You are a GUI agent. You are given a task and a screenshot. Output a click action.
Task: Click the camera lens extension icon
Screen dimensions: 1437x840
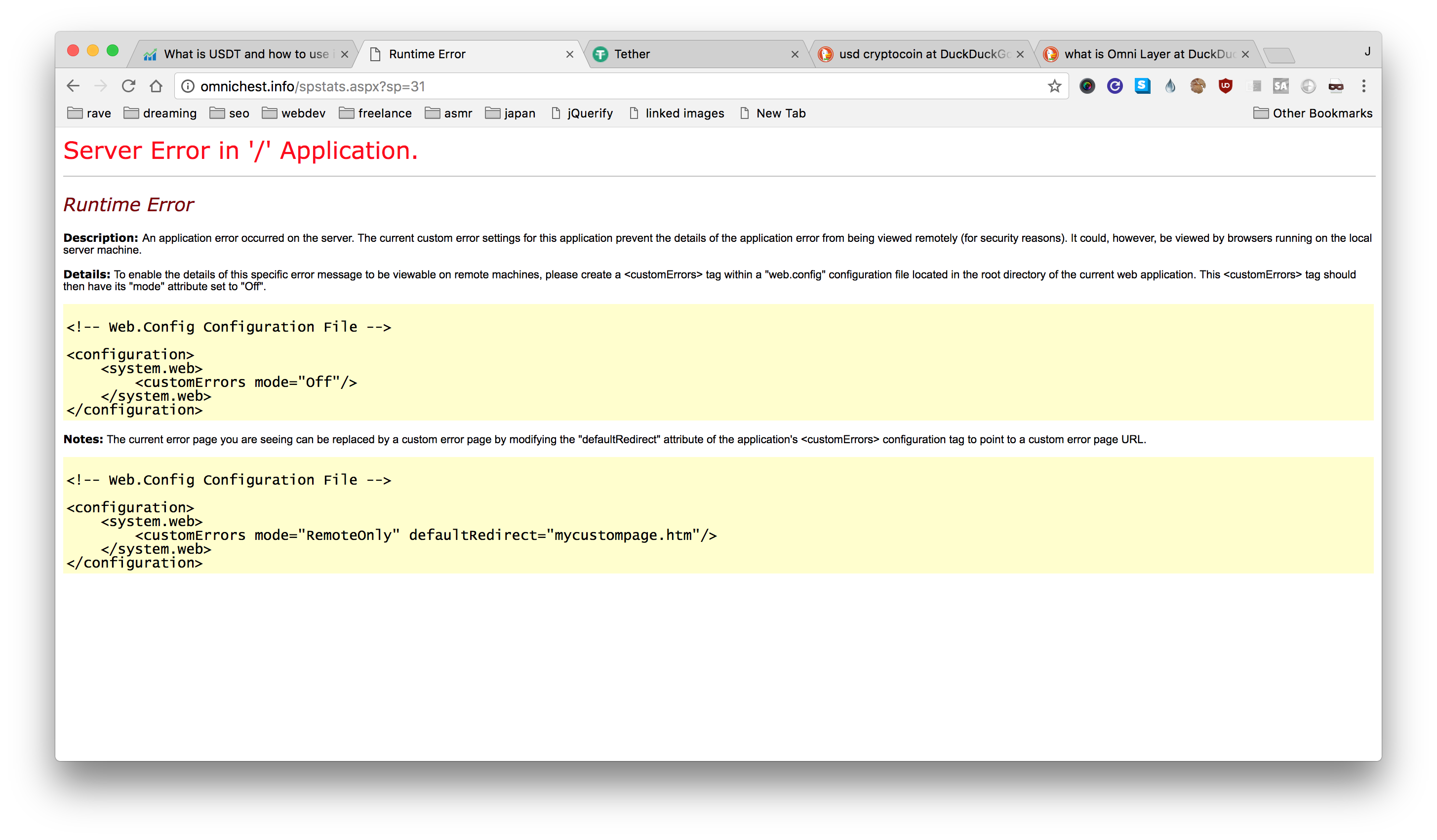tap(1087, 86)
